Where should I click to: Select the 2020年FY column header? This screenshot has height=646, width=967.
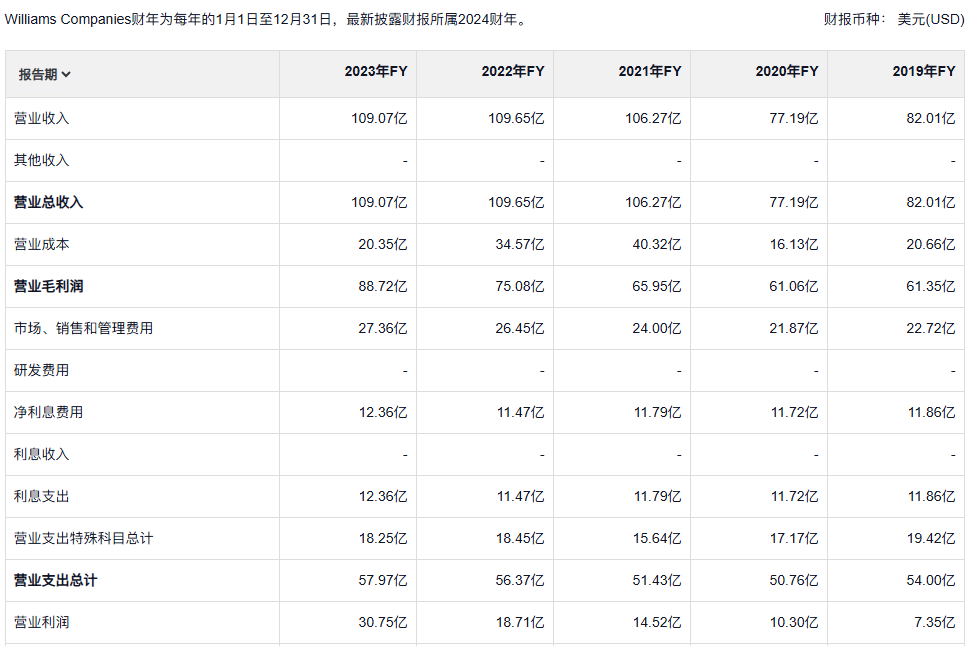click(x=786, y=71)
